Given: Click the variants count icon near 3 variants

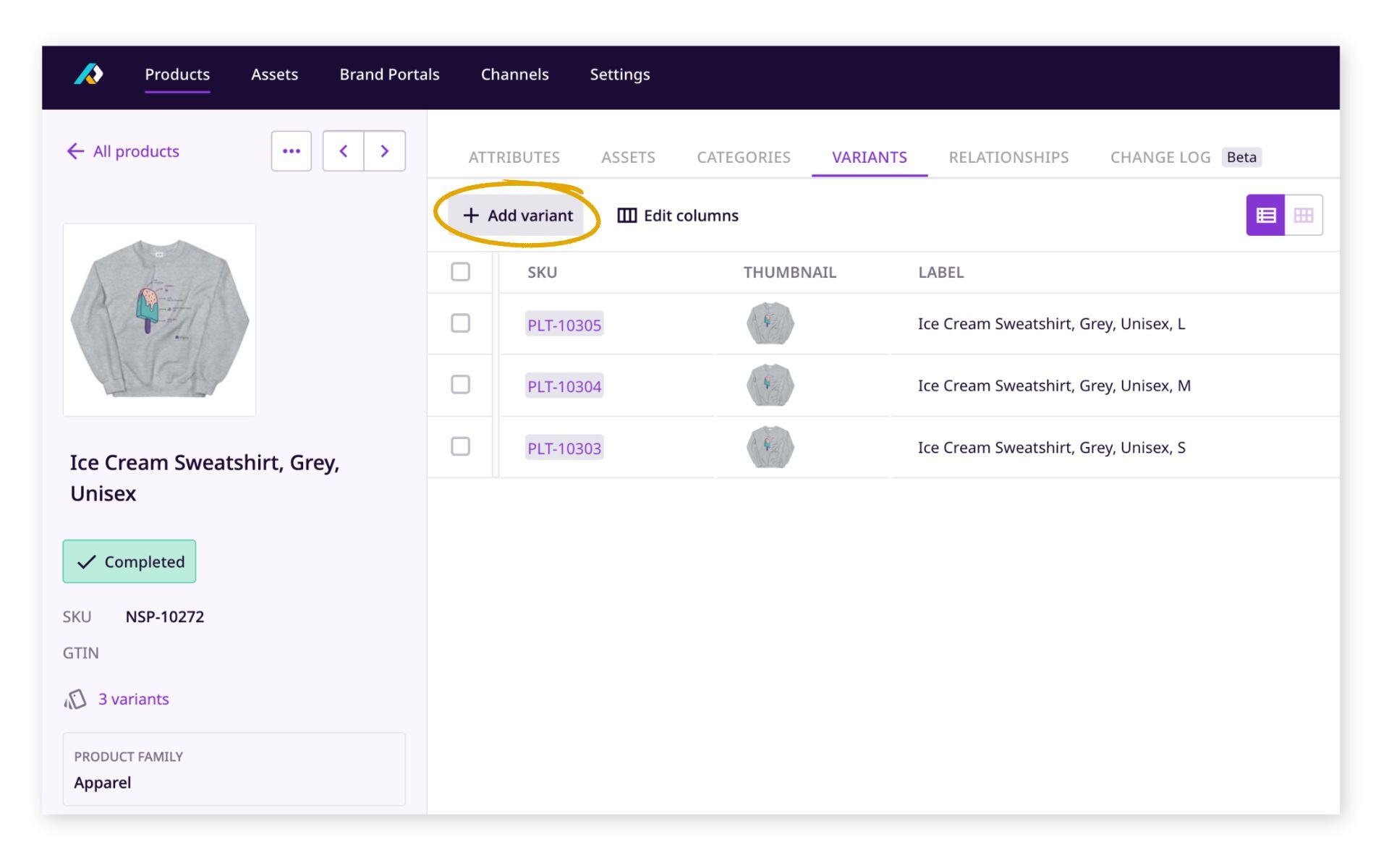Looking at the screenshot, I should pos(76,699).
